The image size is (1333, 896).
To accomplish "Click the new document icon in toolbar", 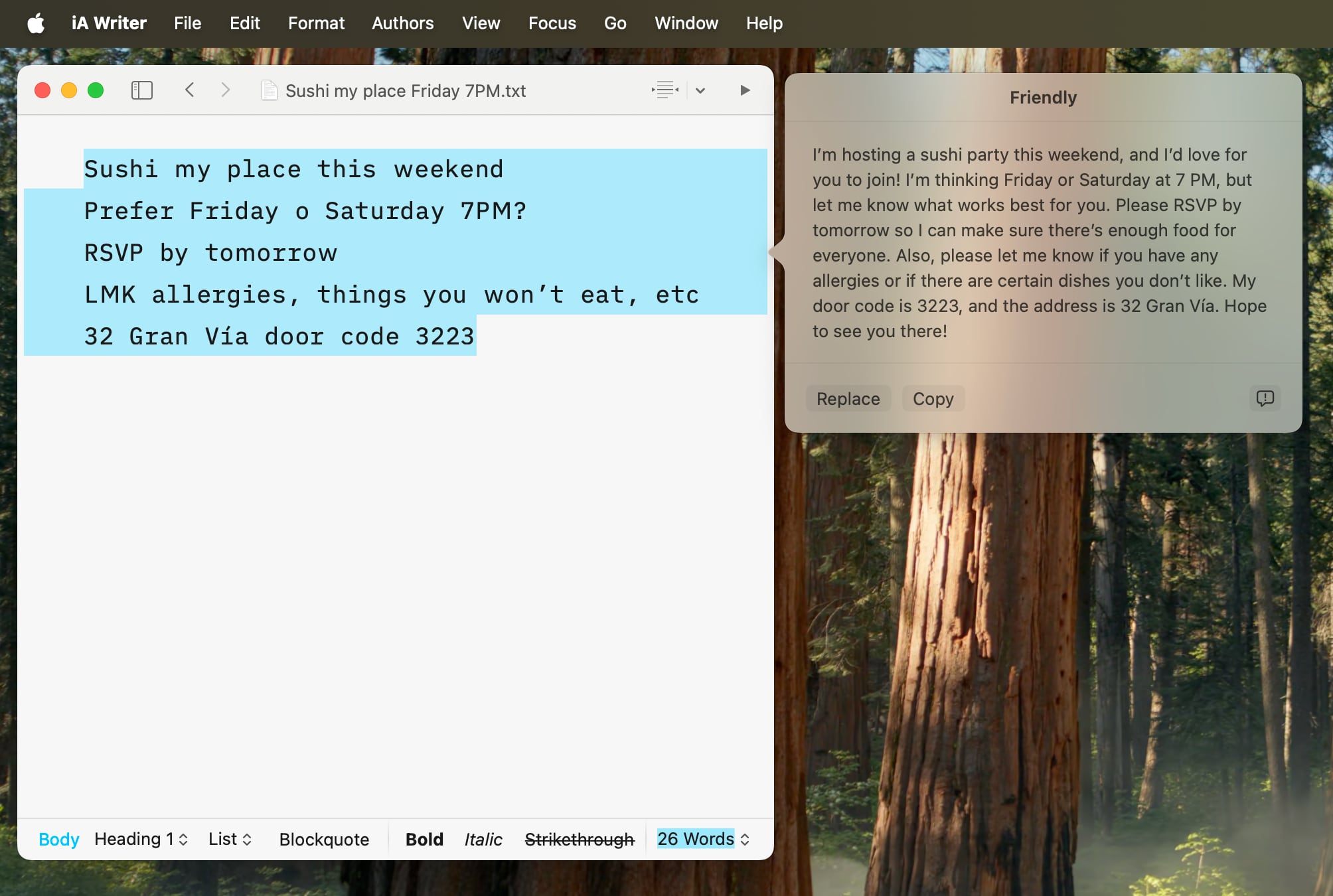I will click(270, 90).
